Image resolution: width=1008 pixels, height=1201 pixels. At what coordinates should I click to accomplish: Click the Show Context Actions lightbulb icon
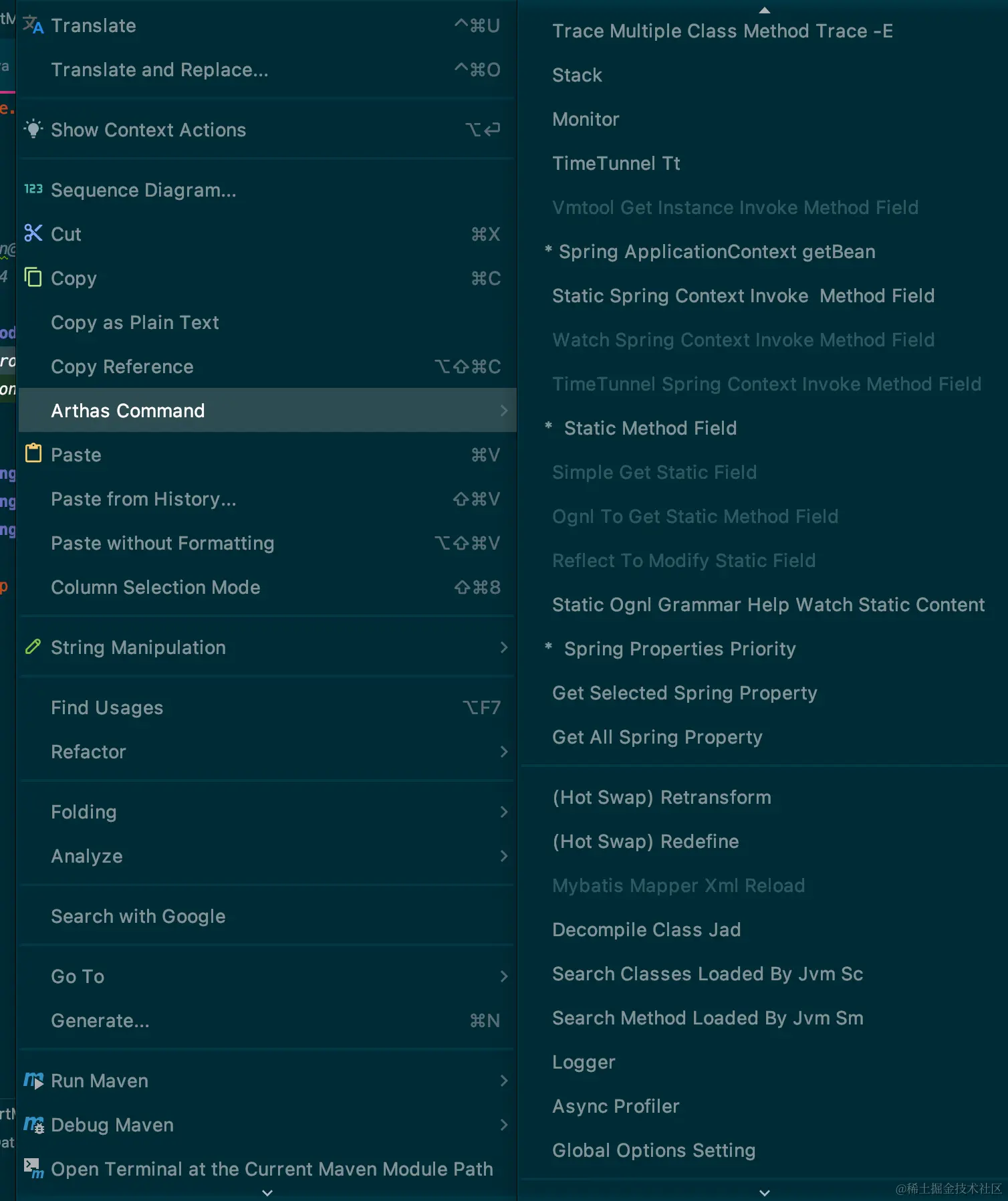pyautogui.click(x=33, y=129)
